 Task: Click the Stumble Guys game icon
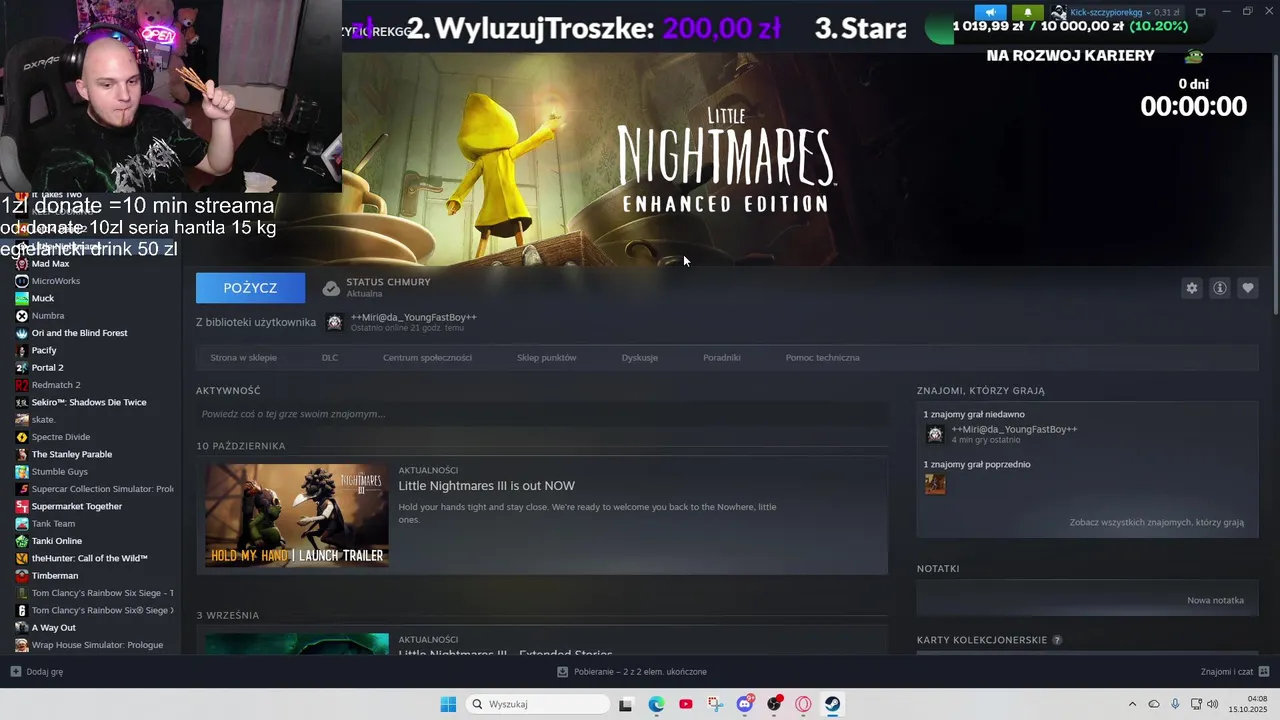pyautogui.click(x=22, y=472)
